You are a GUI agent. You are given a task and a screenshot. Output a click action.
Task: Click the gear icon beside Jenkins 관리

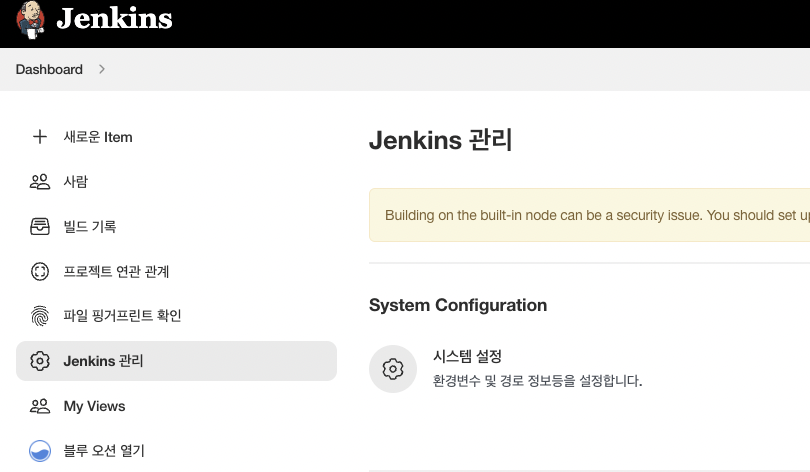coord(40,361)
